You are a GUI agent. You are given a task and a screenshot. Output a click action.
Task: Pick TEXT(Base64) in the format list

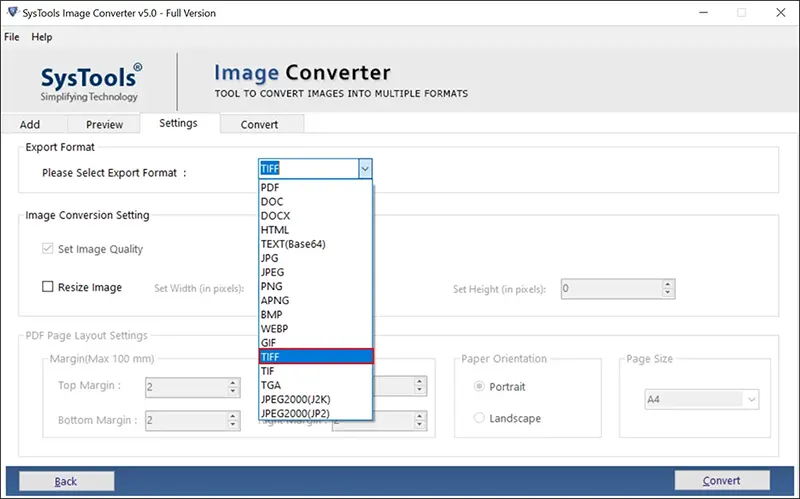point(315,244)
